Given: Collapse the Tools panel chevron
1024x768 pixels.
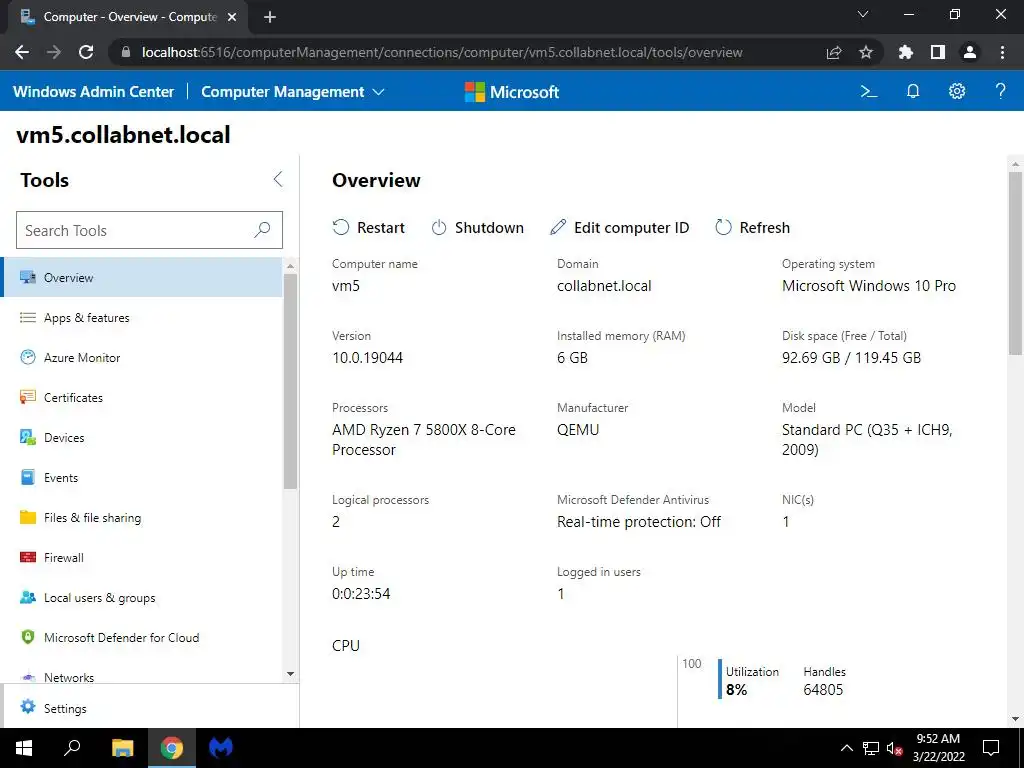Looking at the screenshot, I should (x=278, y=179).
